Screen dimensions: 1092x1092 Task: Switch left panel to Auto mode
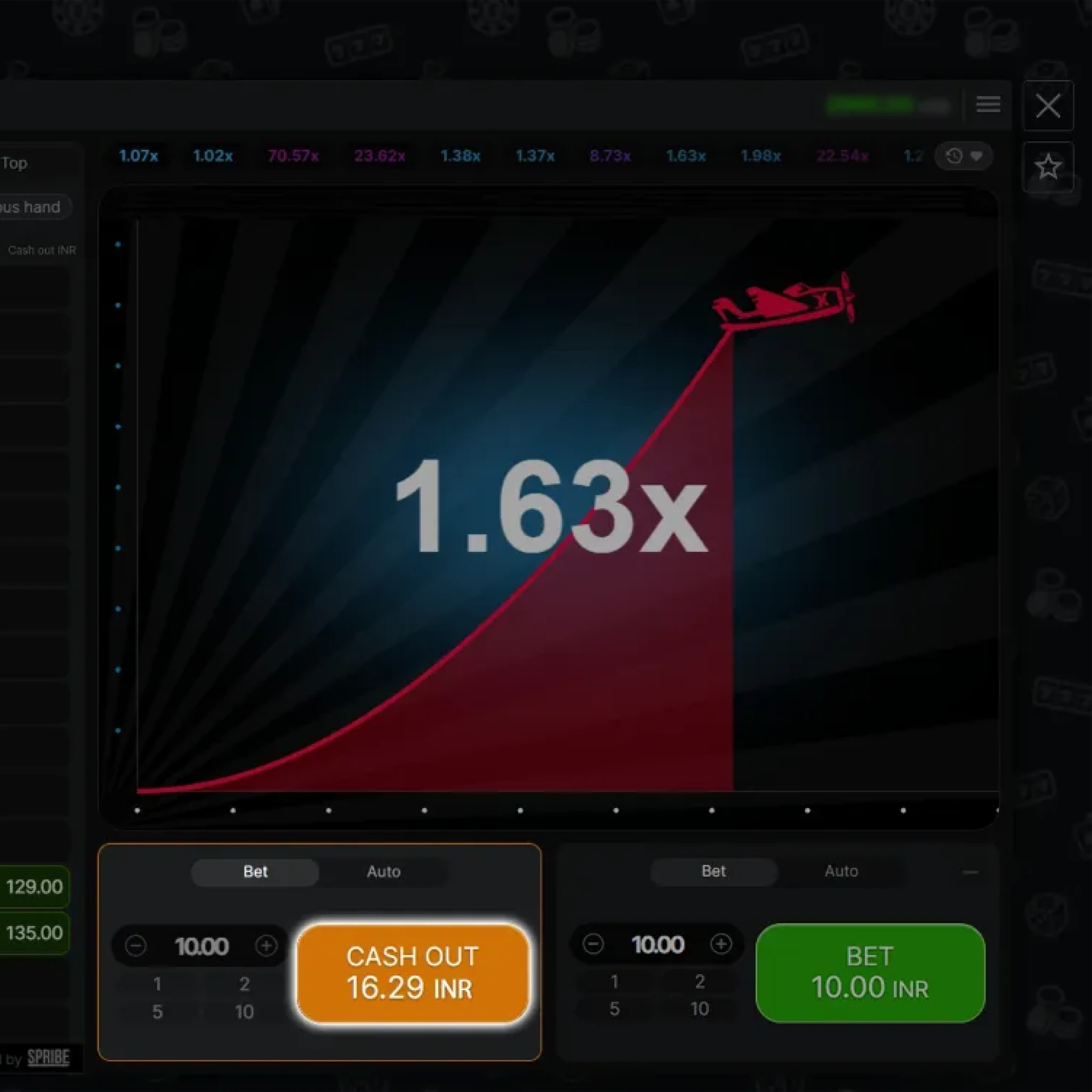coord(383,872)
